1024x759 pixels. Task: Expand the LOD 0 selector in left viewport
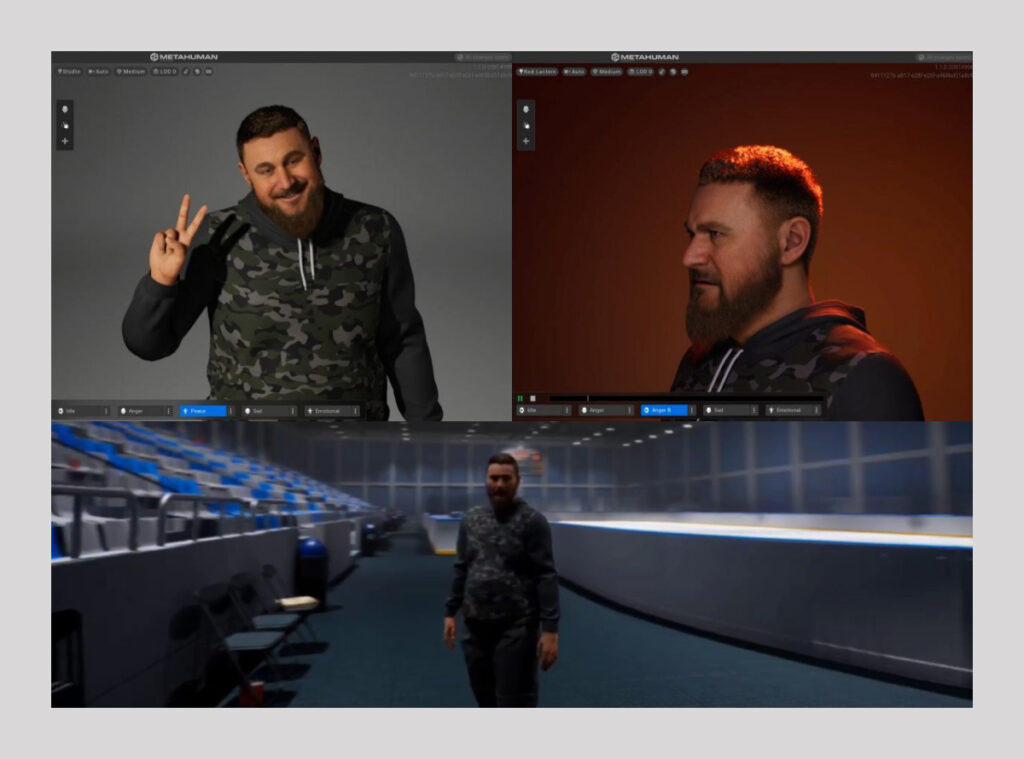pos(165,72)
